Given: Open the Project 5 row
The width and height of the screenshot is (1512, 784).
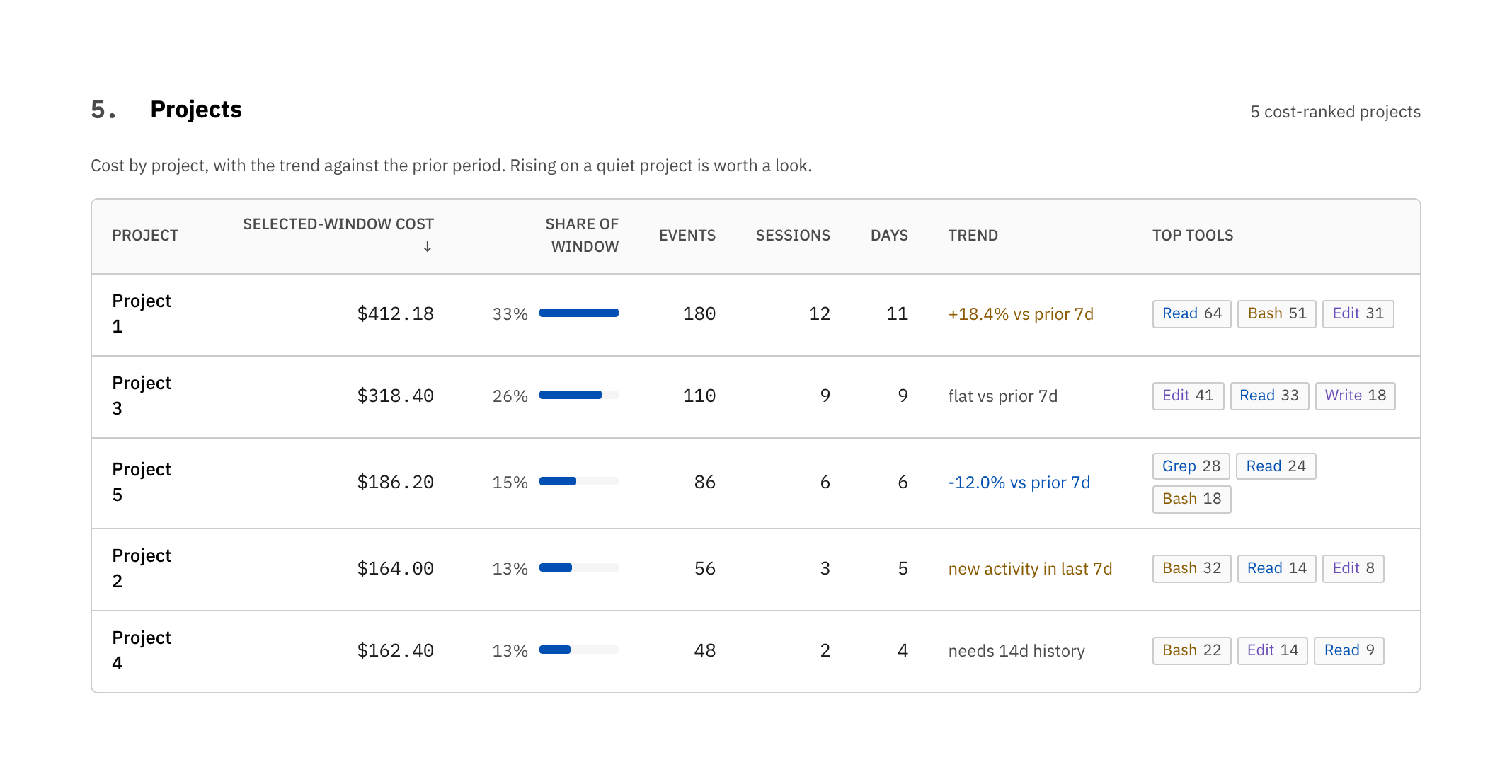Looking at the screenshot, I should coord(755,483).
